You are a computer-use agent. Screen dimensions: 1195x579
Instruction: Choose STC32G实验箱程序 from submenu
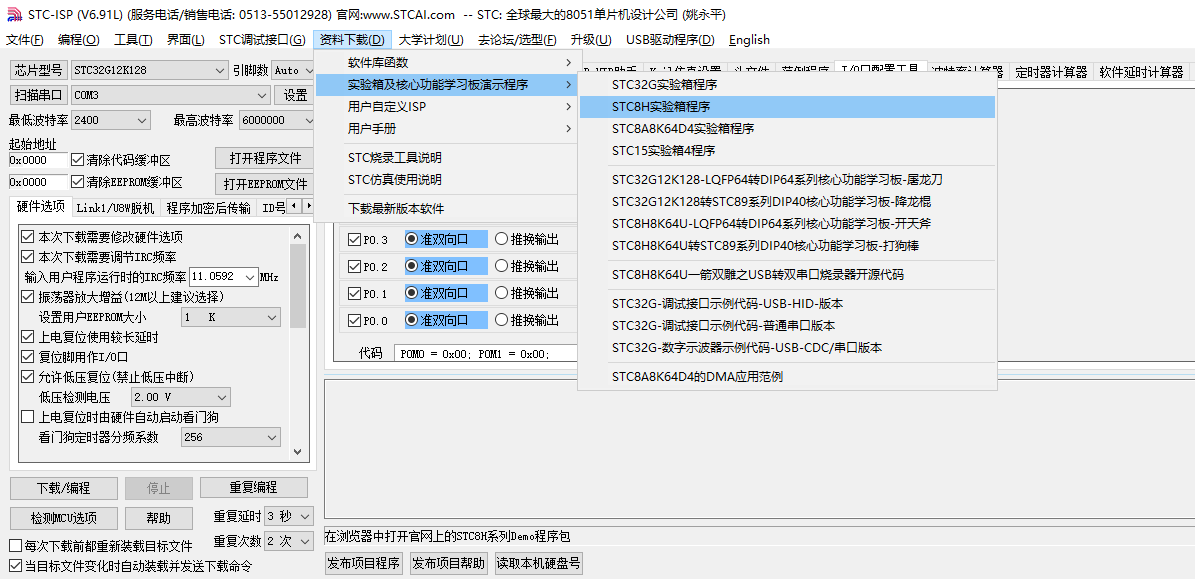tap(787, 85)
